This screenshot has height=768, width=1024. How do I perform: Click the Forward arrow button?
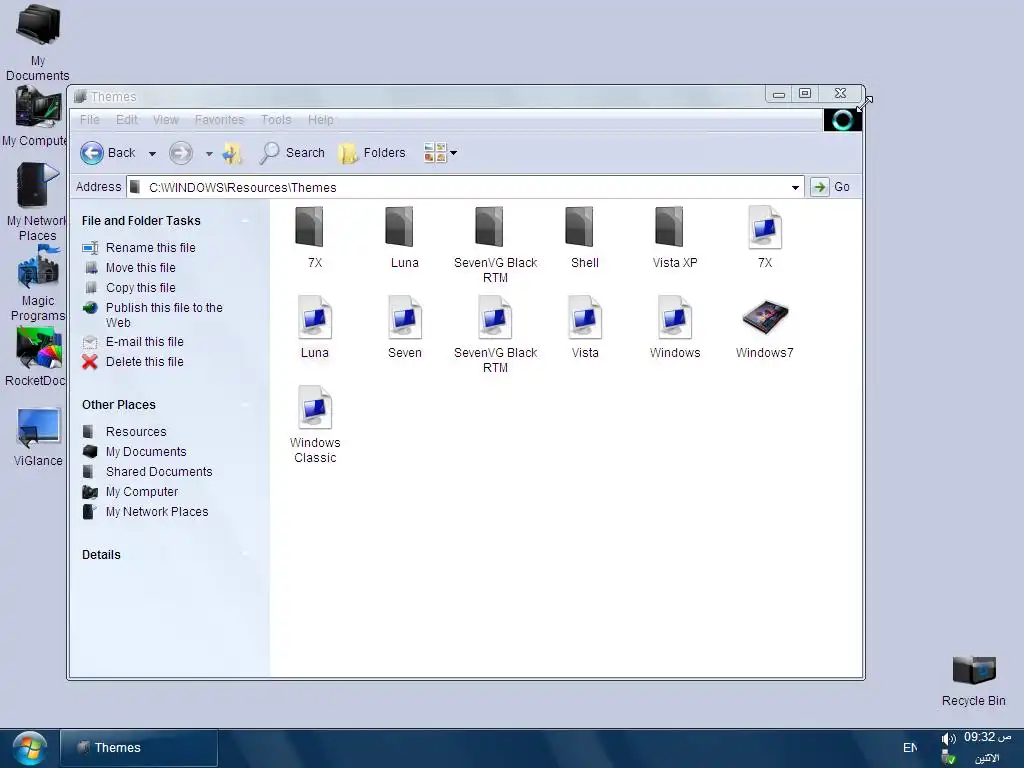click(181, 153)
